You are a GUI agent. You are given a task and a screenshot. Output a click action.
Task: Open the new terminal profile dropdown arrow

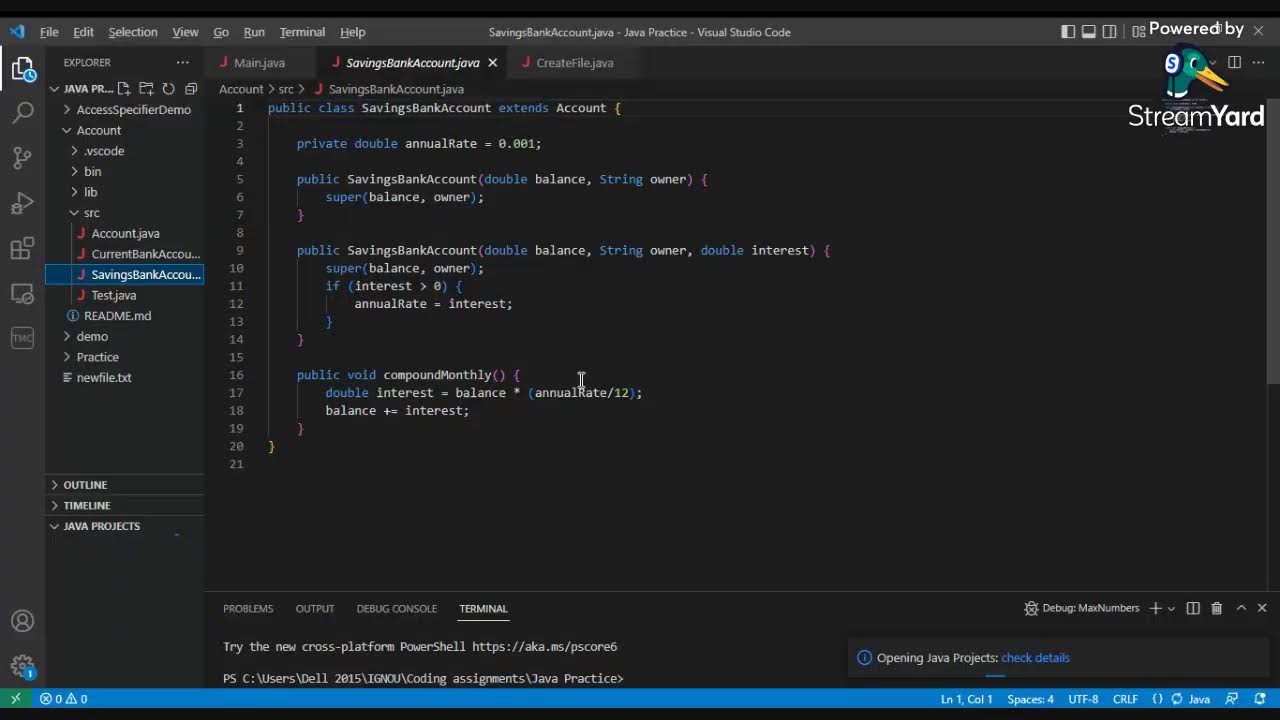1171,608
